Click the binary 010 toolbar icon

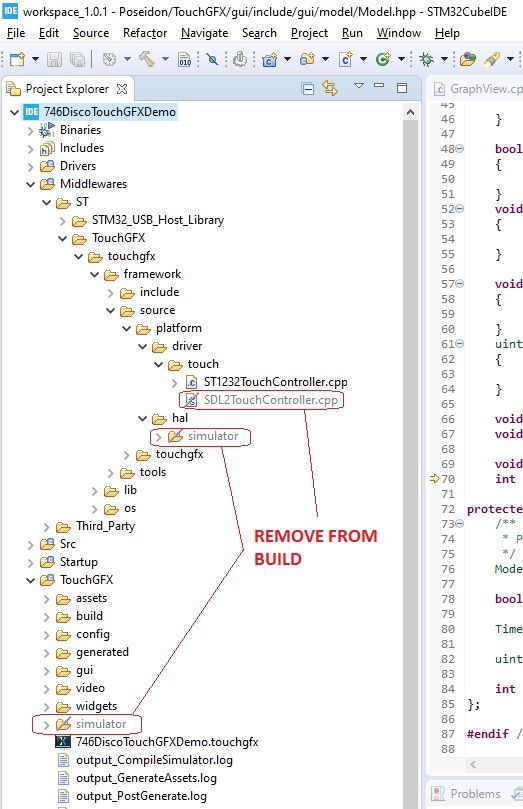(185, 60)
